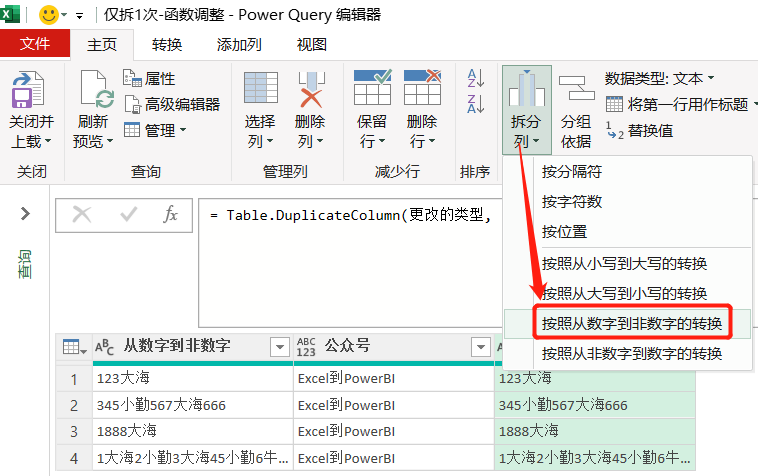Expand the 选择列 dropdown arrow
This screenshot has height=476, width=758.
pyautogui.click(x=269, y=141)
